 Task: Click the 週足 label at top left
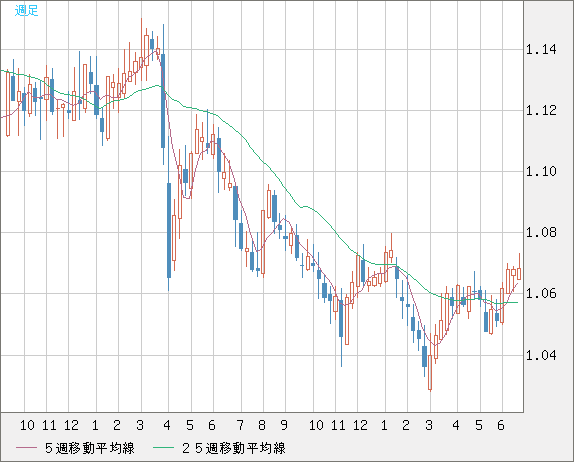coord(26,10)
